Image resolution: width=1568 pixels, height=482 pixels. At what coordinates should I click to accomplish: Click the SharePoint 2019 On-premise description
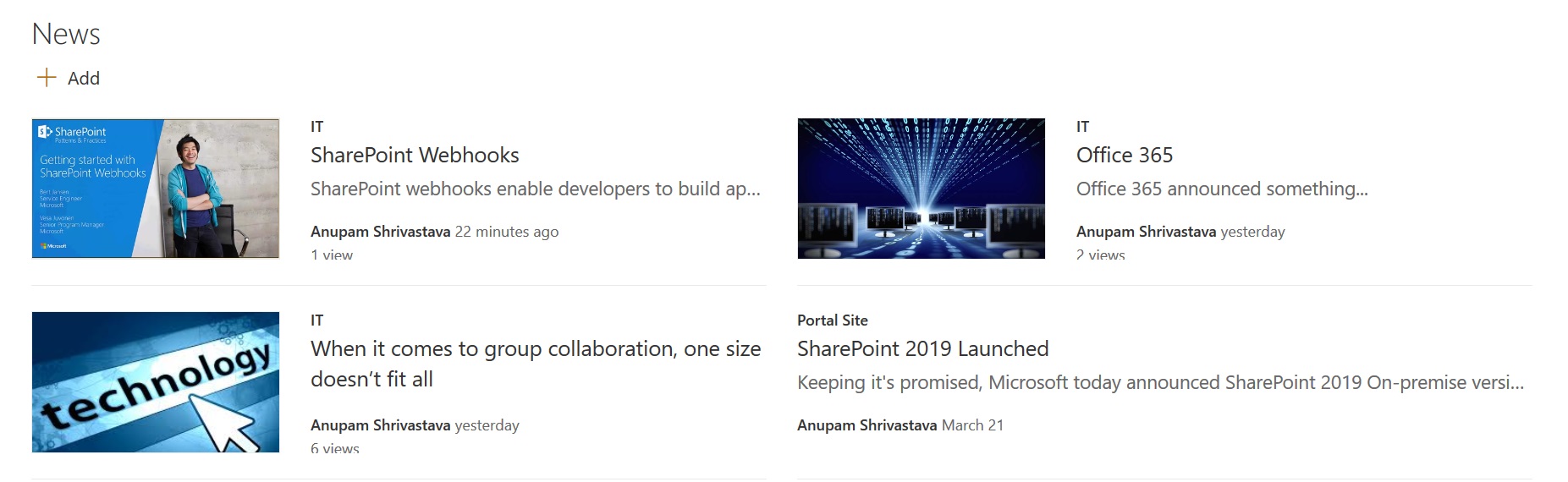pyautogui.click(x=1160, y=382)
